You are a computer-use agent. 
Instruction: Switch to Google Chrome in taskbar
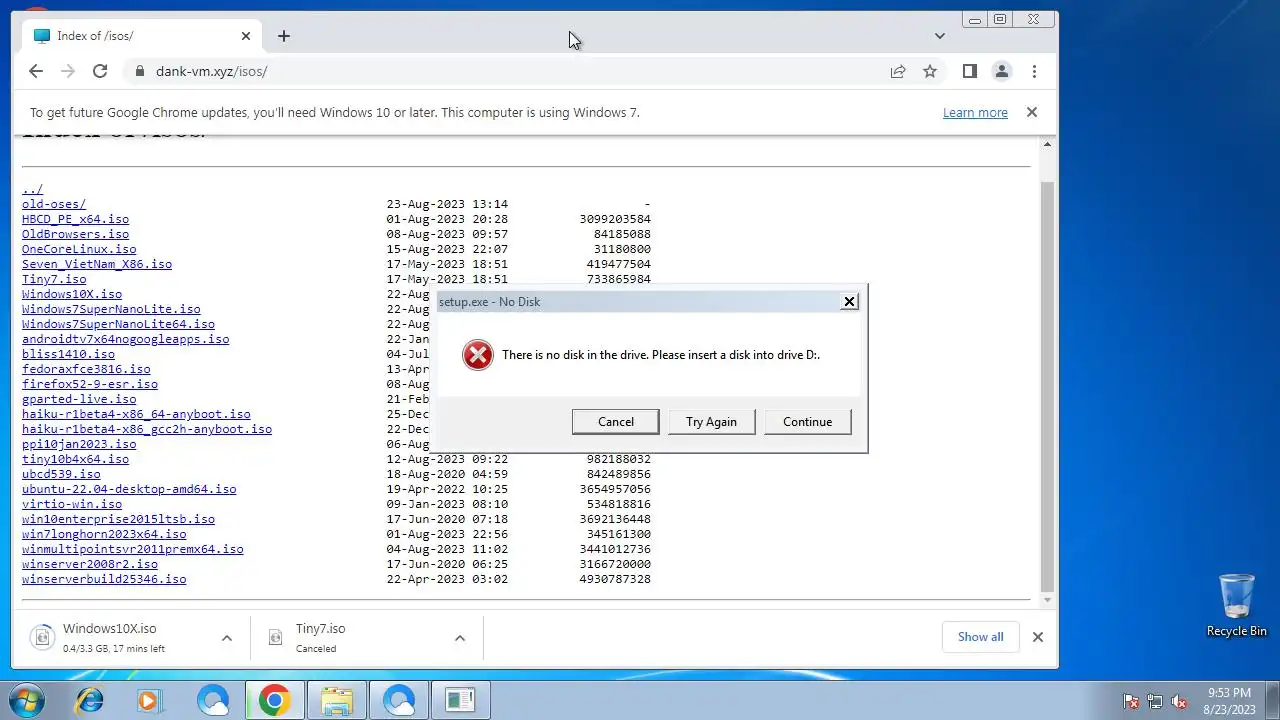pyautogui.click(x=274, y=700)
